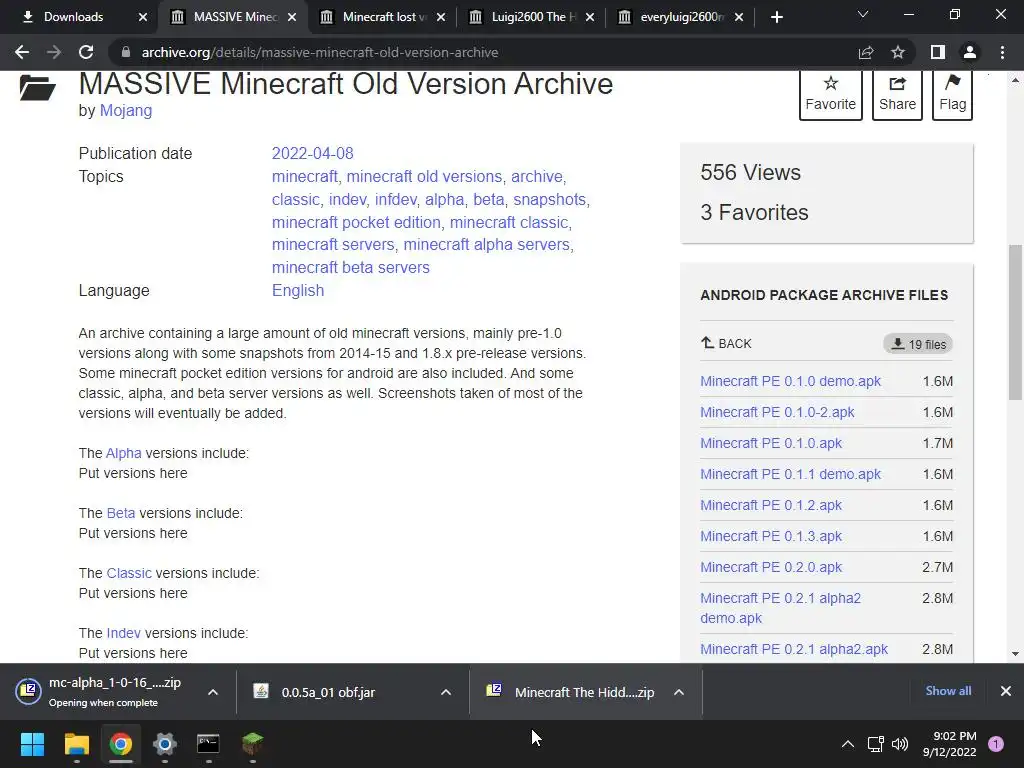The width and height of the screenshot is (1024, 768).
Task: Open the browser side panel icon
Action: pyautogui.click(x=938, y=52)
